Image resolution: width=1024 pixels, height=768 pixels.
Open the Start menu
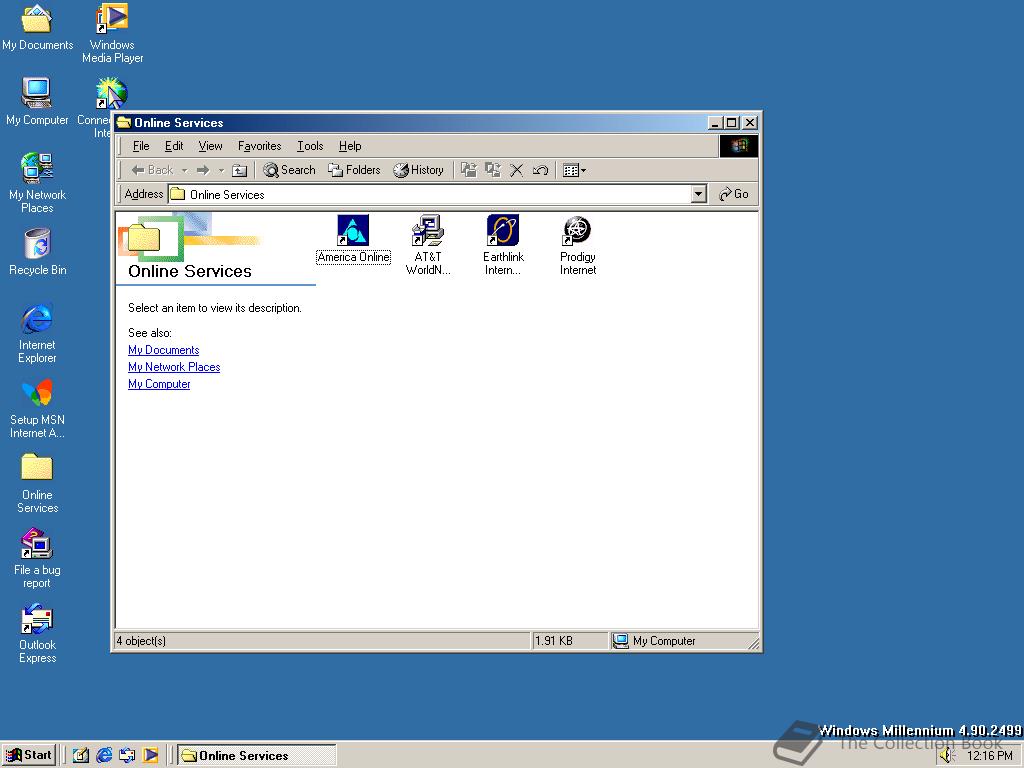click(28, 756)
